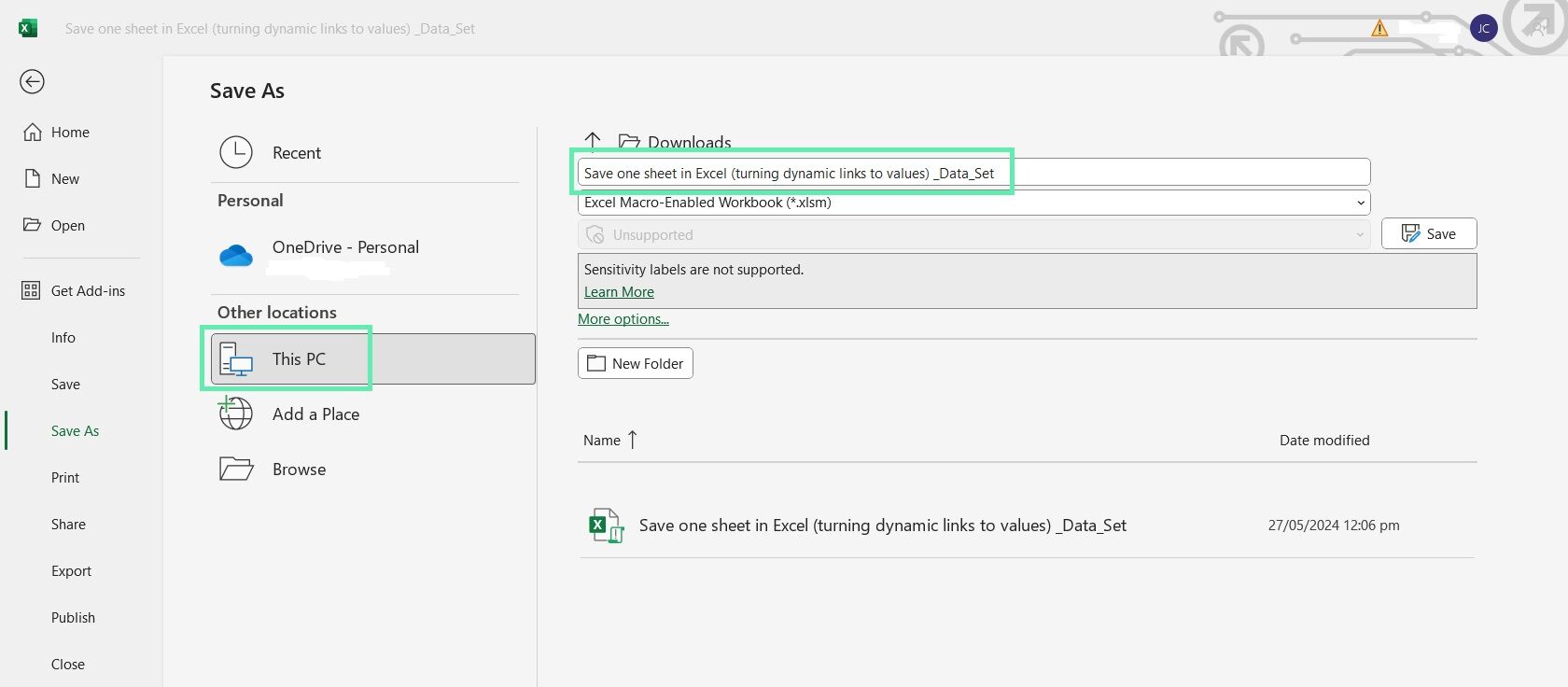Click 'Sensitivity labels are not supported.' text
This screenshot has width=1568, height=687.
(x=693, y=270)
